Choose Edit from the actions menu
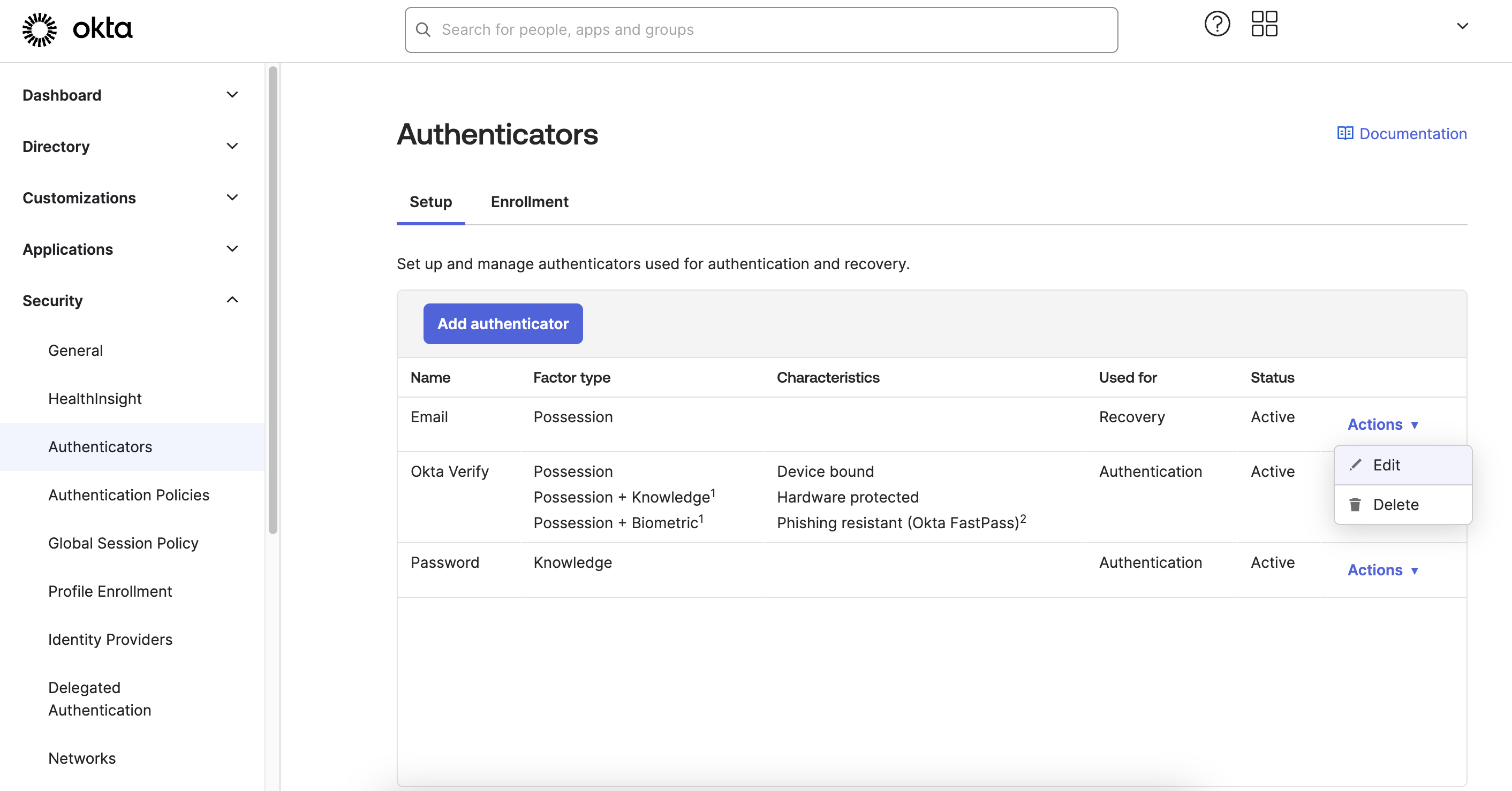The image size is (1512, 791). coord(1403,465)
